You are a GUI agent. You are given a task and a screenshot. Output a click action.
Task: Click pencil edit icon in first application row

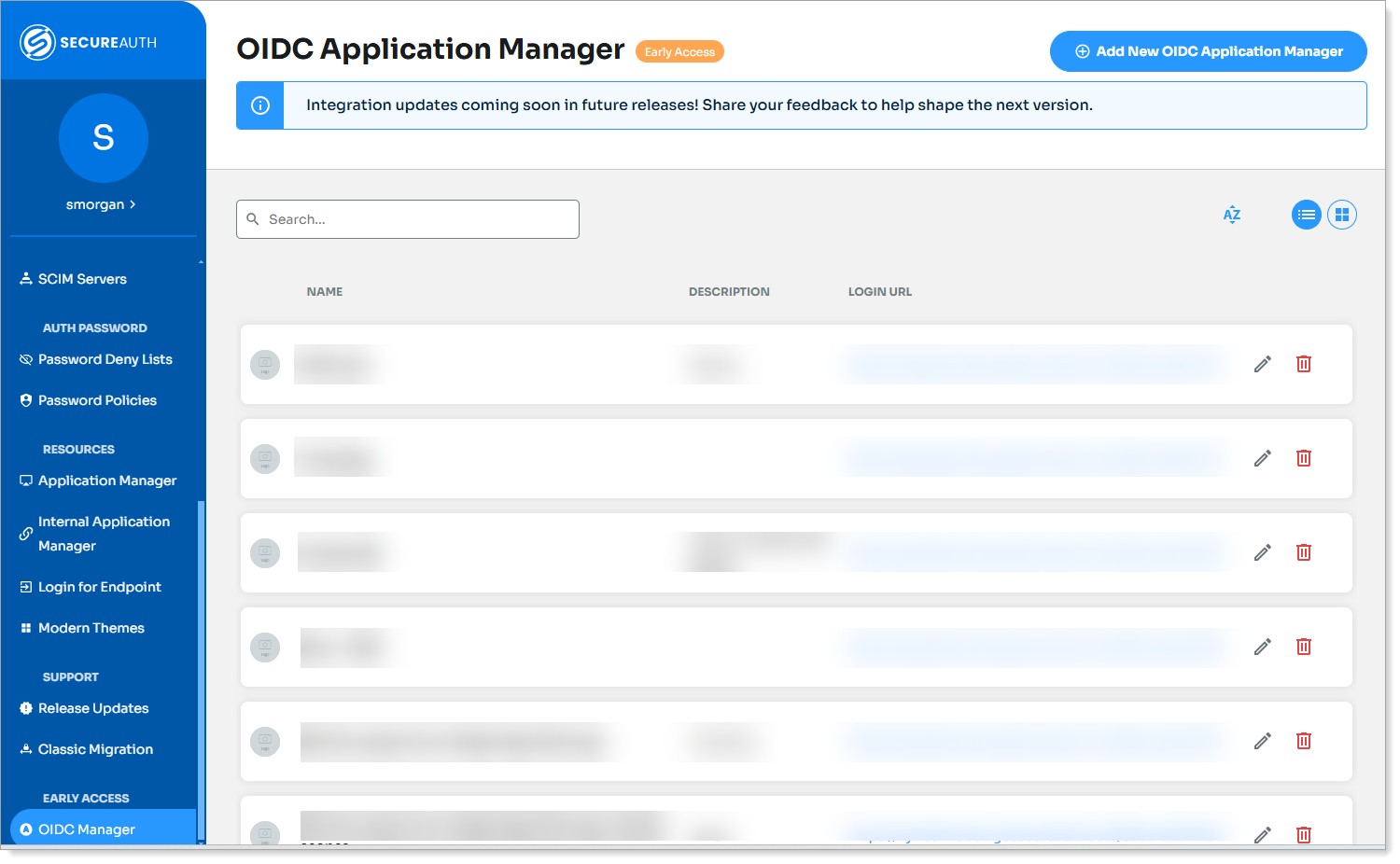[x=1262, y=364]
